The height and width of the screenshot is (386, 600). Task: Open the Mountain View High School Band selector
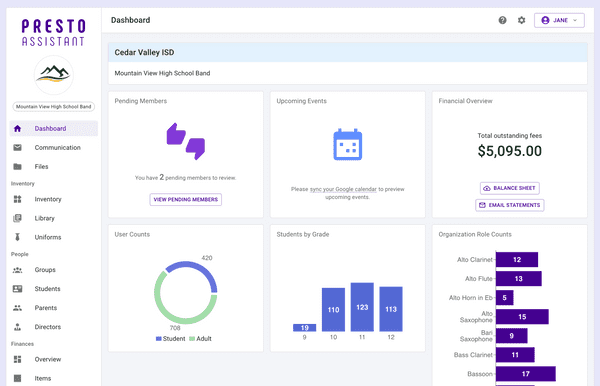(54, 107)
